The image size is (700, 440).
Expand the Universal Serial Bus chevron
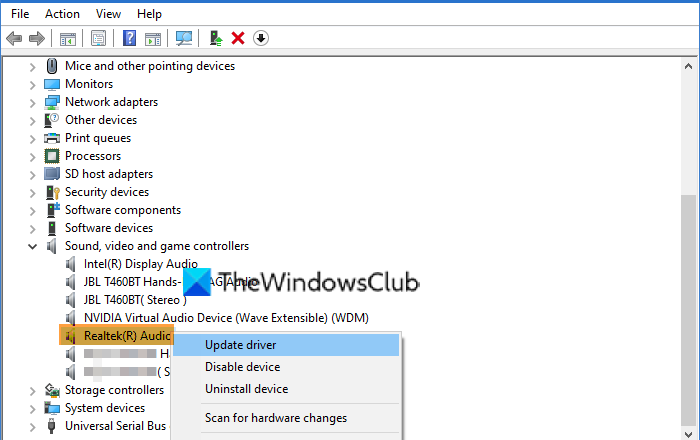[x=32, y=427]
